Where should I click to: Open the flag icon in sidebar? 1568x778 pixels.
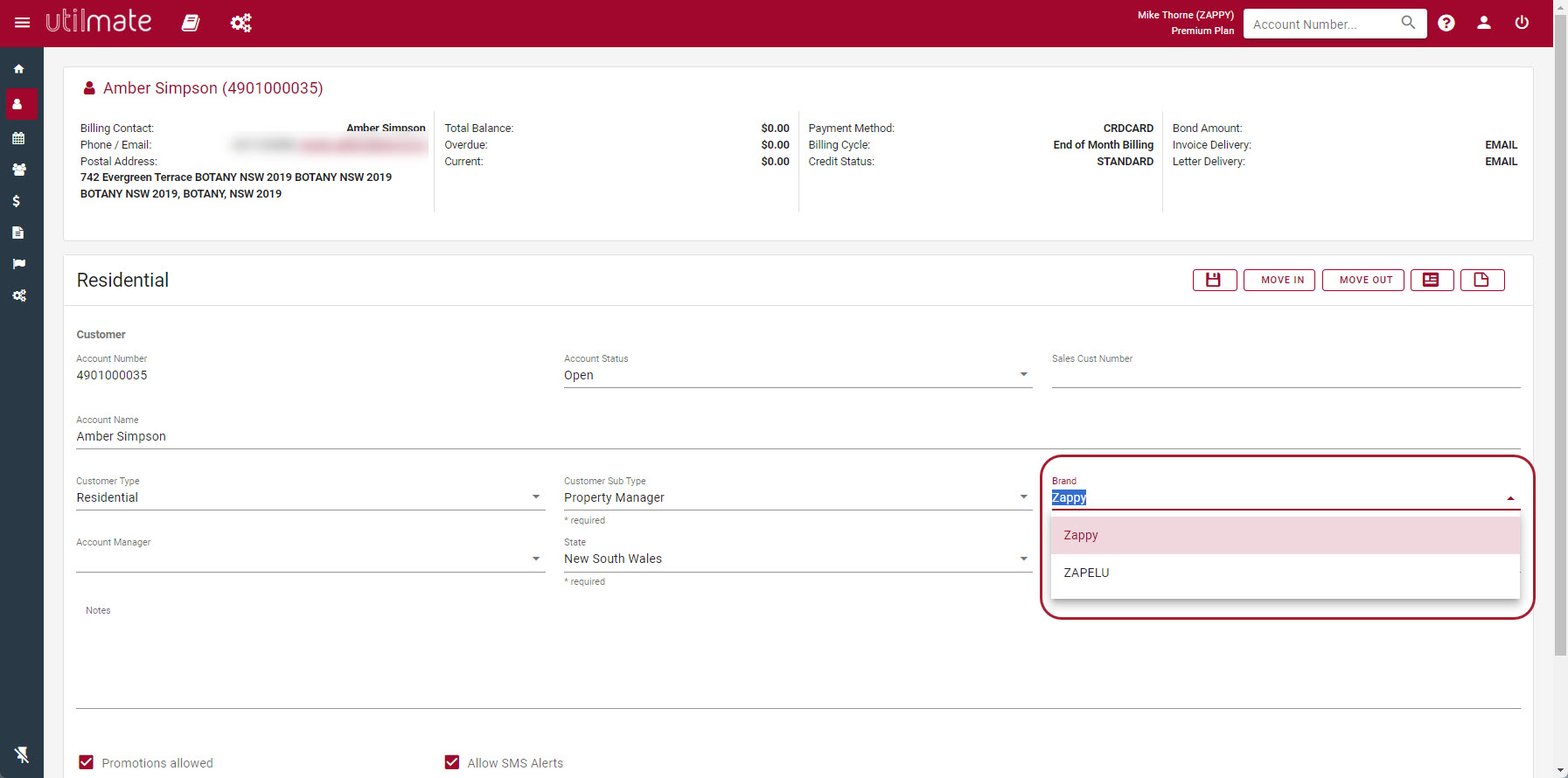[18, 264]
